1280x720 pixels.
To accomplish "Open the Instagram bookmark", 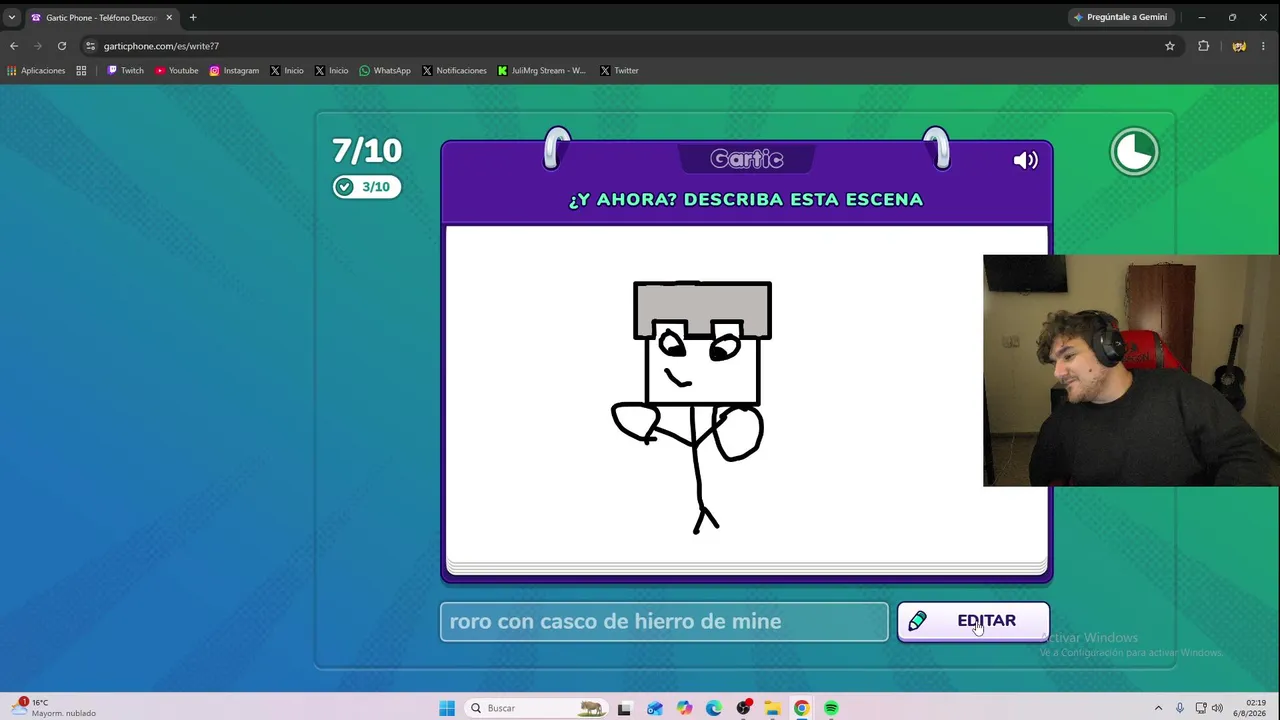I will [234, 71].
